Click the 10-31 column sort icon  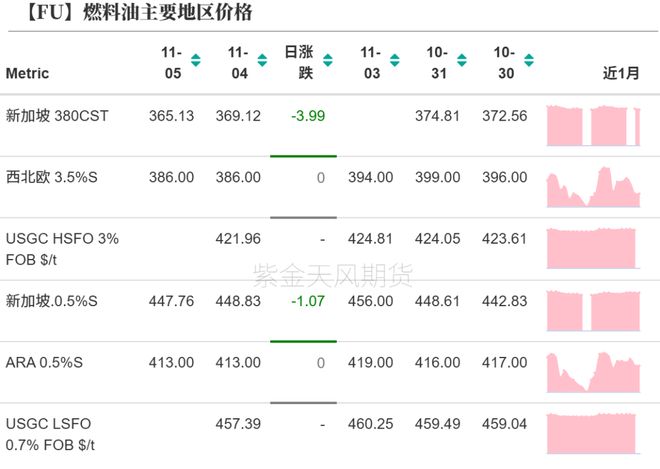(x=461, y=60)
